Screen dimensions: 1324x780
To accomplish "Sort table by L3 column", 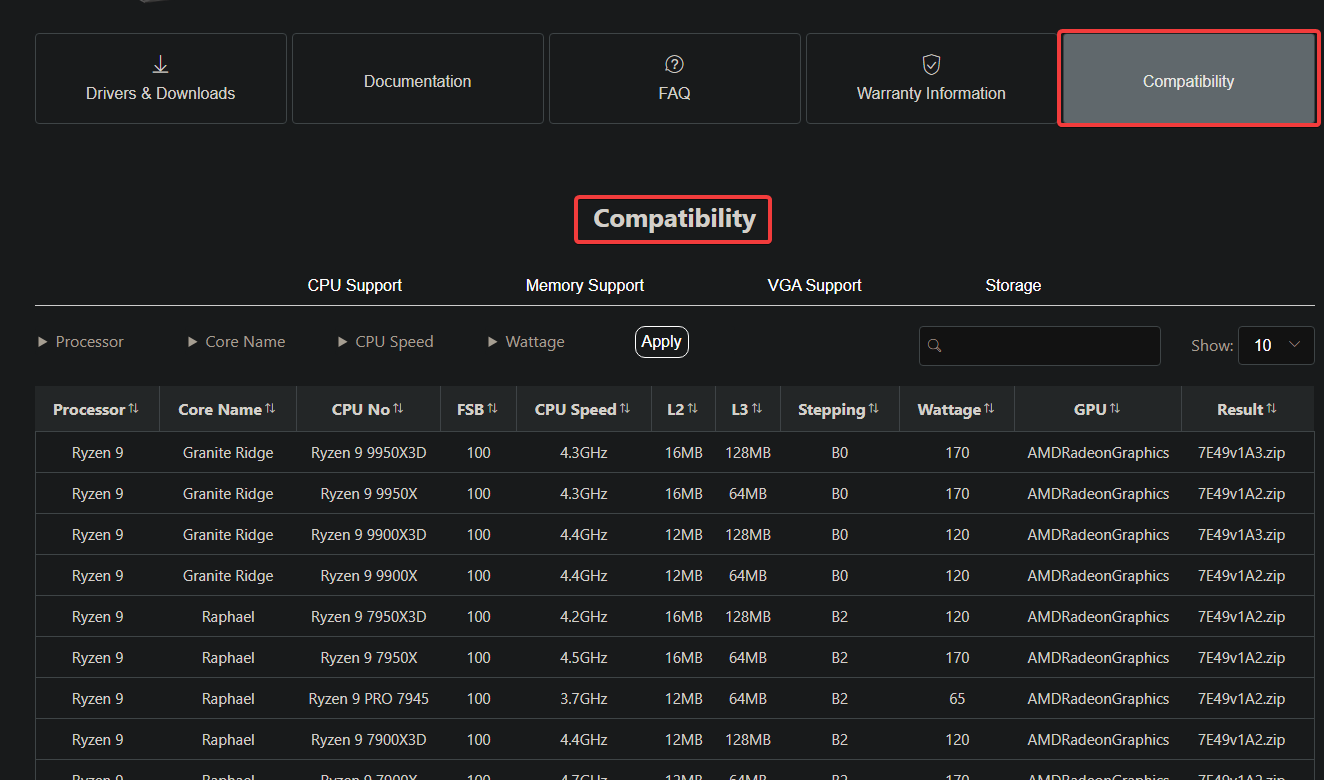I will [748, 409].
